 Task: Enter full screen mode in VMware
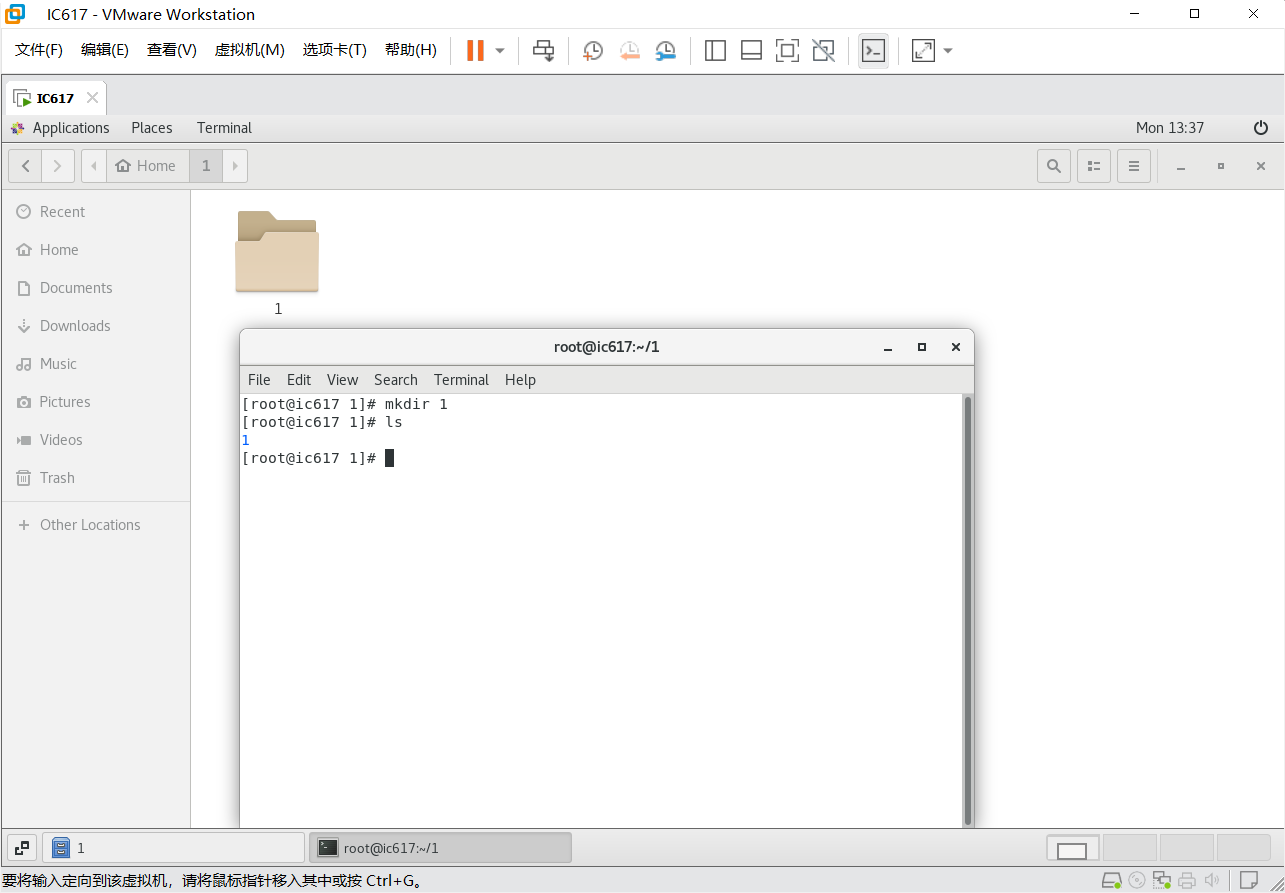pos(787,50)
